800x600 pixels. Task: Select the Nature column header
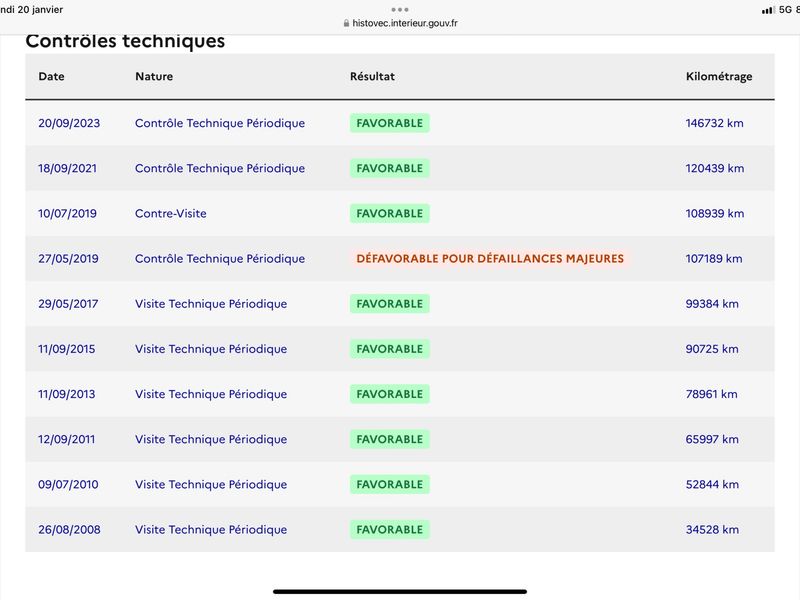coord(154,77)
